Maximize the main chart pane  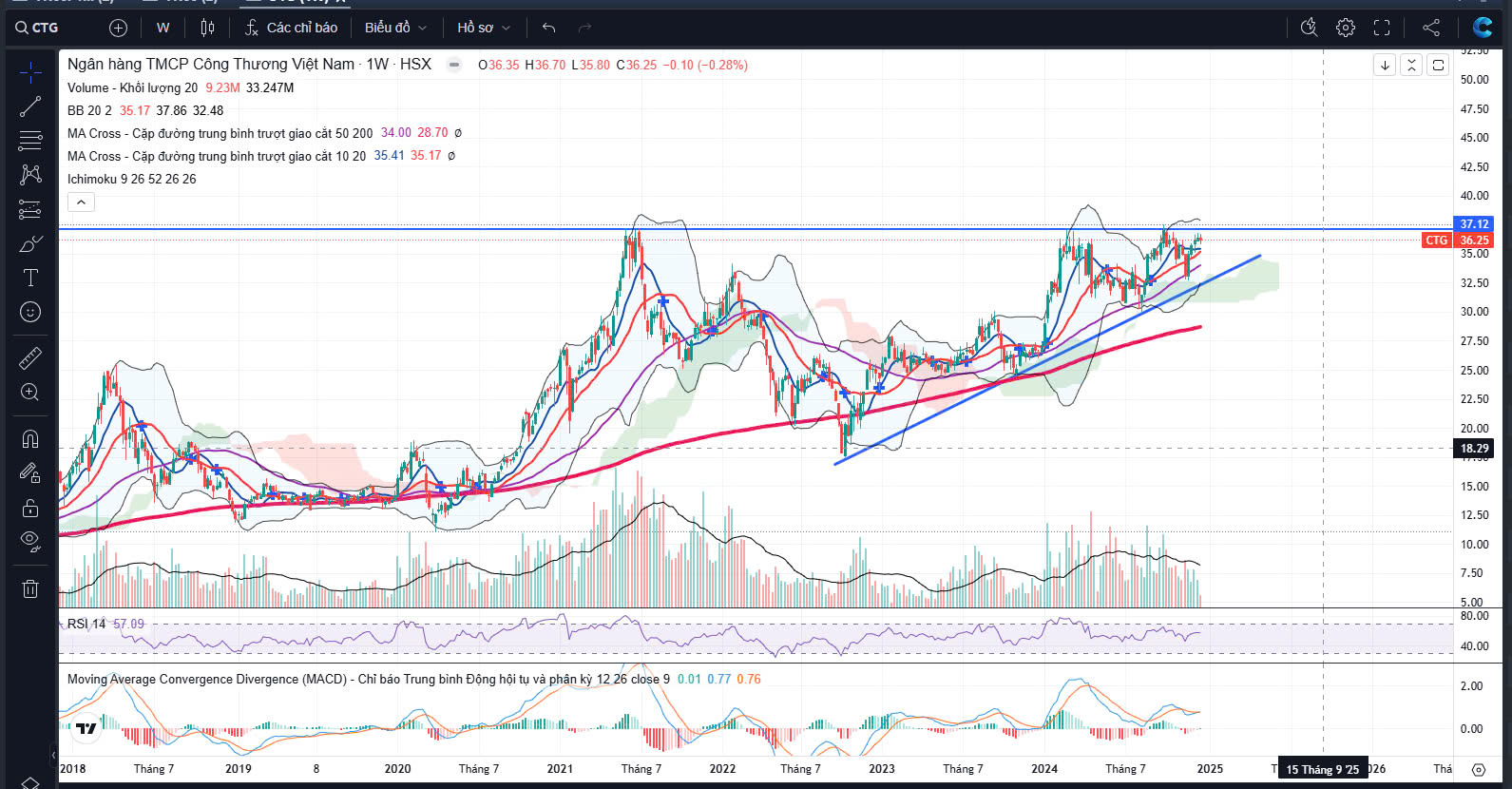[1438, 65]
